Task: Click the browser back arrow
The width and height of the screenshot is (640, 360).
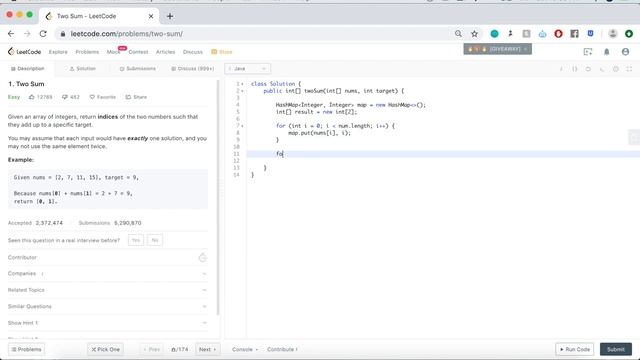Action: click(x=11, y=34)
